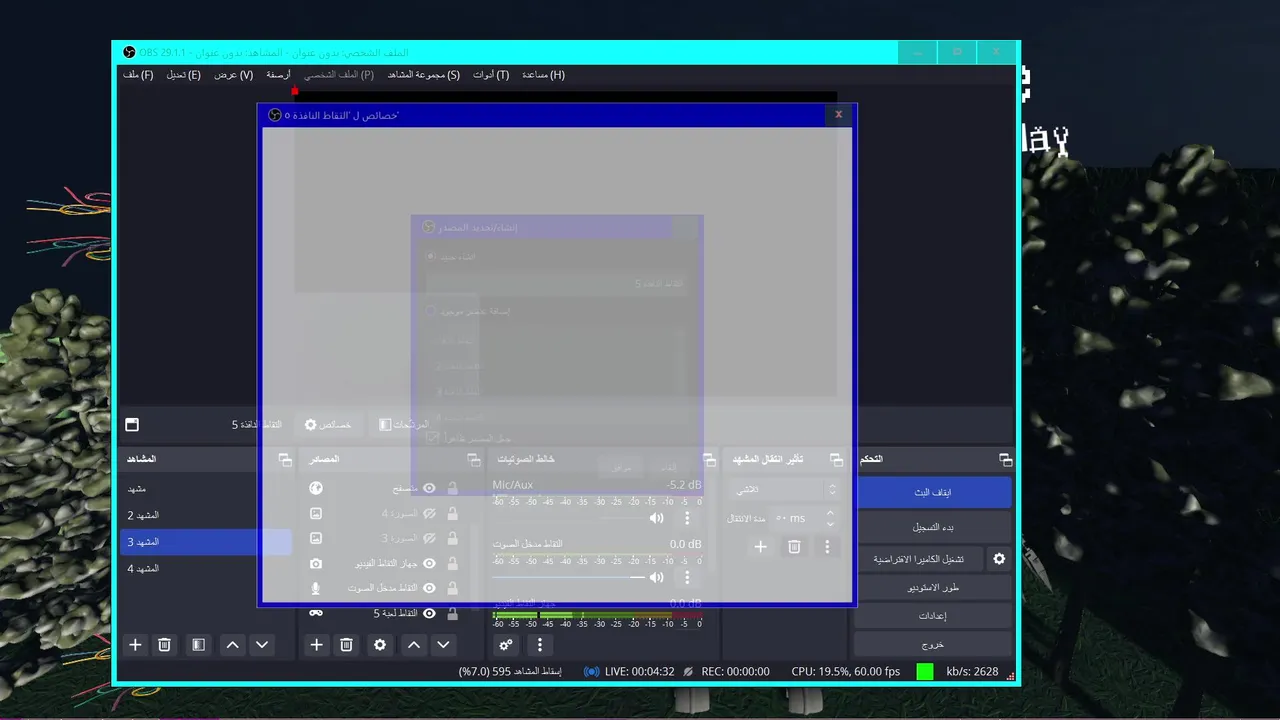Open Settings button (إعدادات)
Viewport: 1280px width, 720px height.
click(x=934, y=615)
